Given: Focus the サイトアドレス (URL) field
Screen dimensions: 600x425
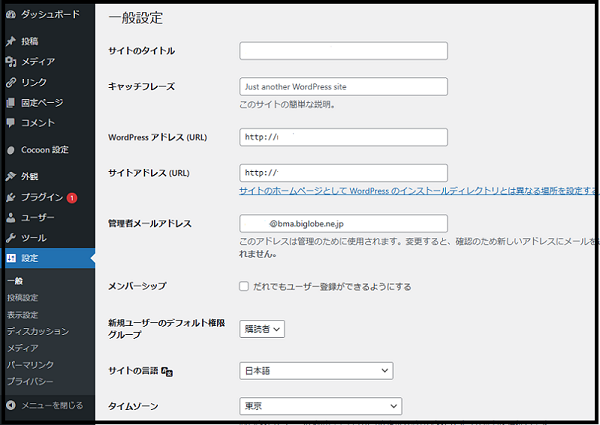Looking at the screenshot, I should 344,173.
